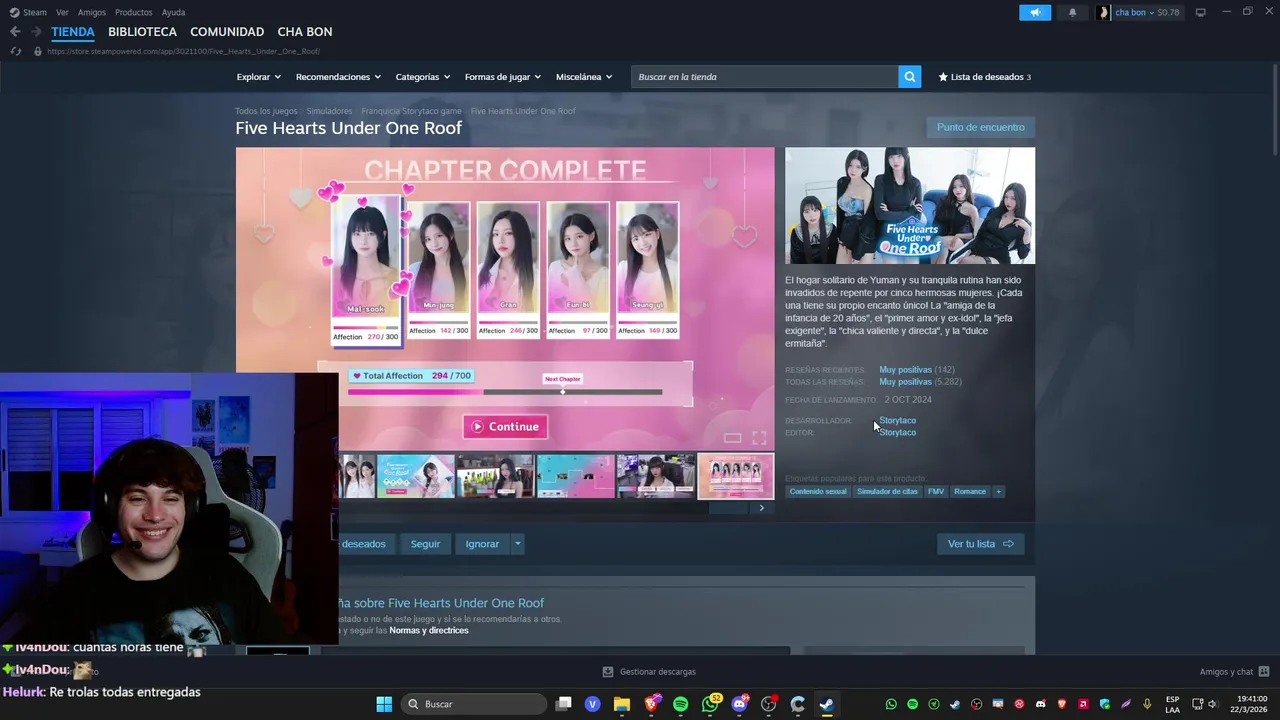Image resolution: width=1280 pixels, height=720 pixels.
Task: Click in the Buscar en la tienda field
Action: (x=764, y=77)
